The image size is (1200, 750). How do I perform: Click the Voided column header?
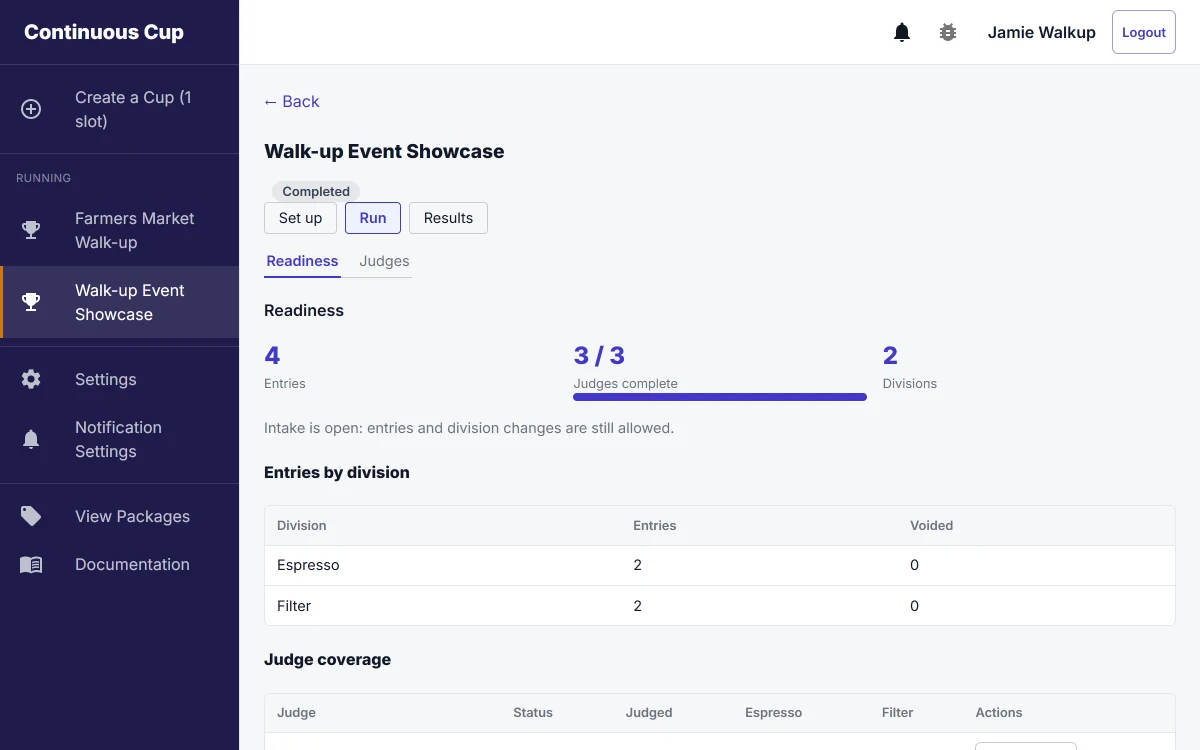point(931,525)
